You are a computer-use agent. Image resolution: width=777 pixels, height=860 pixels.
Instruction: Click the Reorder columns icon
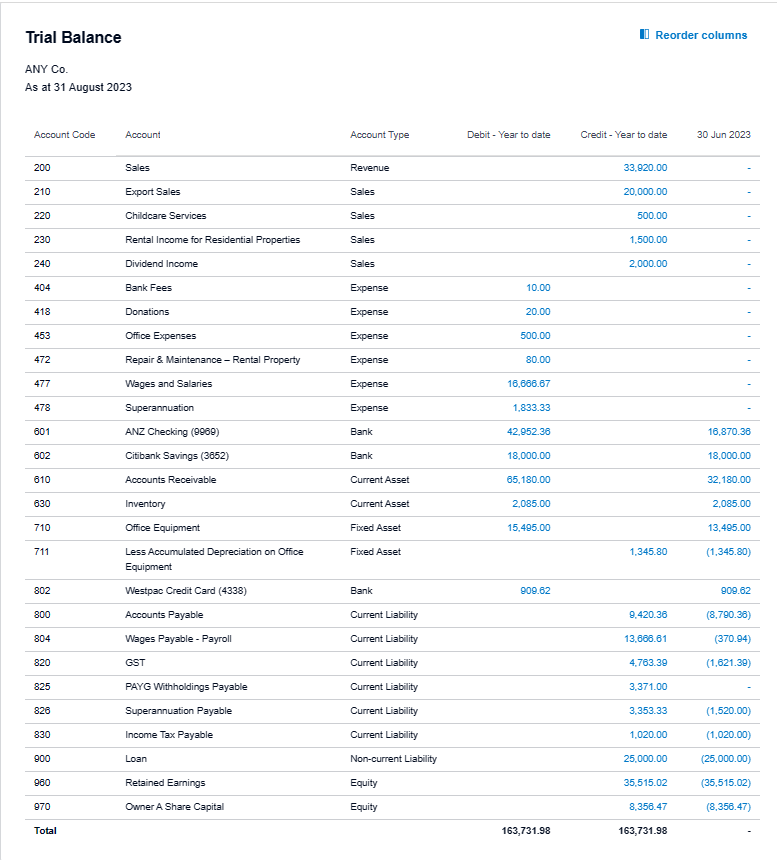click(645, 35)
